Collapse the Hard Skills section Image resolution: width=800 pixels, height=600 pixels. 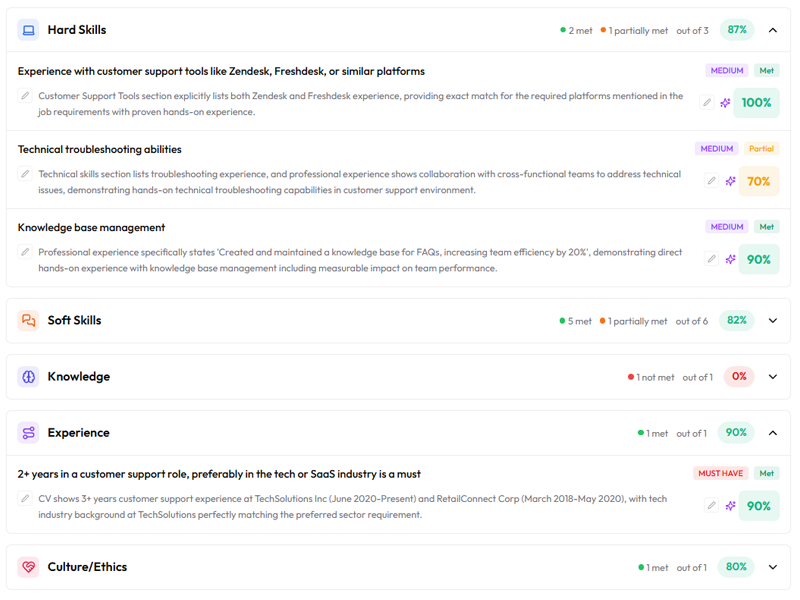[x=773, y=30]
